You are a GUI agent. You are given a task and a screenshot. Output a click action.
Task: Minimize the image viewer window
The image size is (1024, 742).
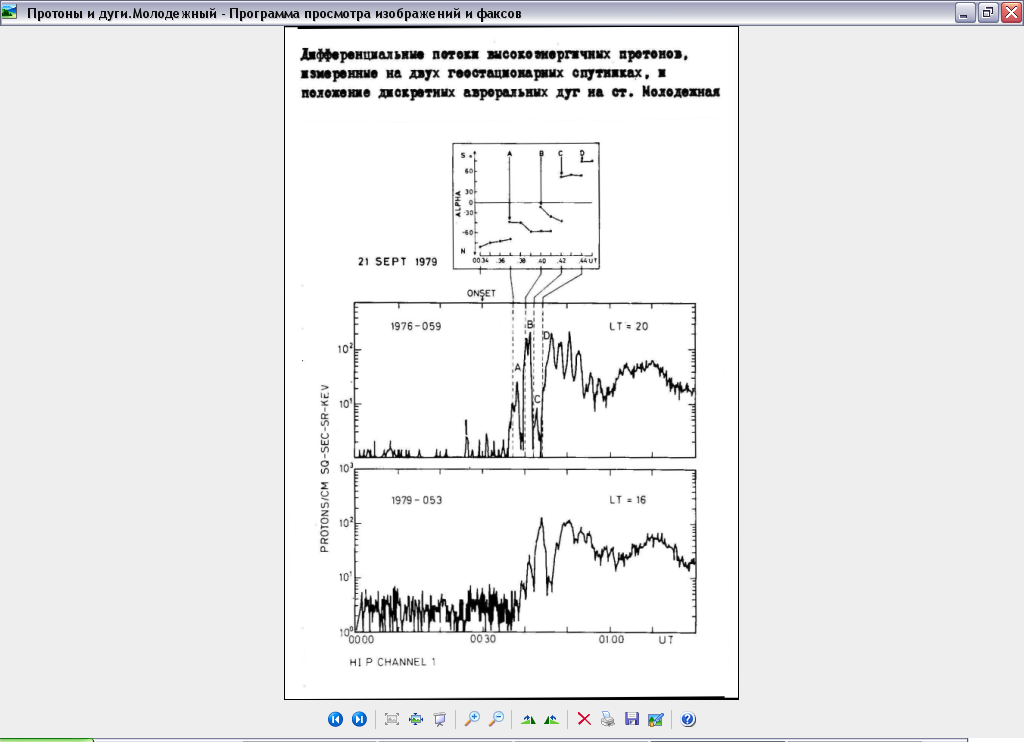[x=965, y=12]
